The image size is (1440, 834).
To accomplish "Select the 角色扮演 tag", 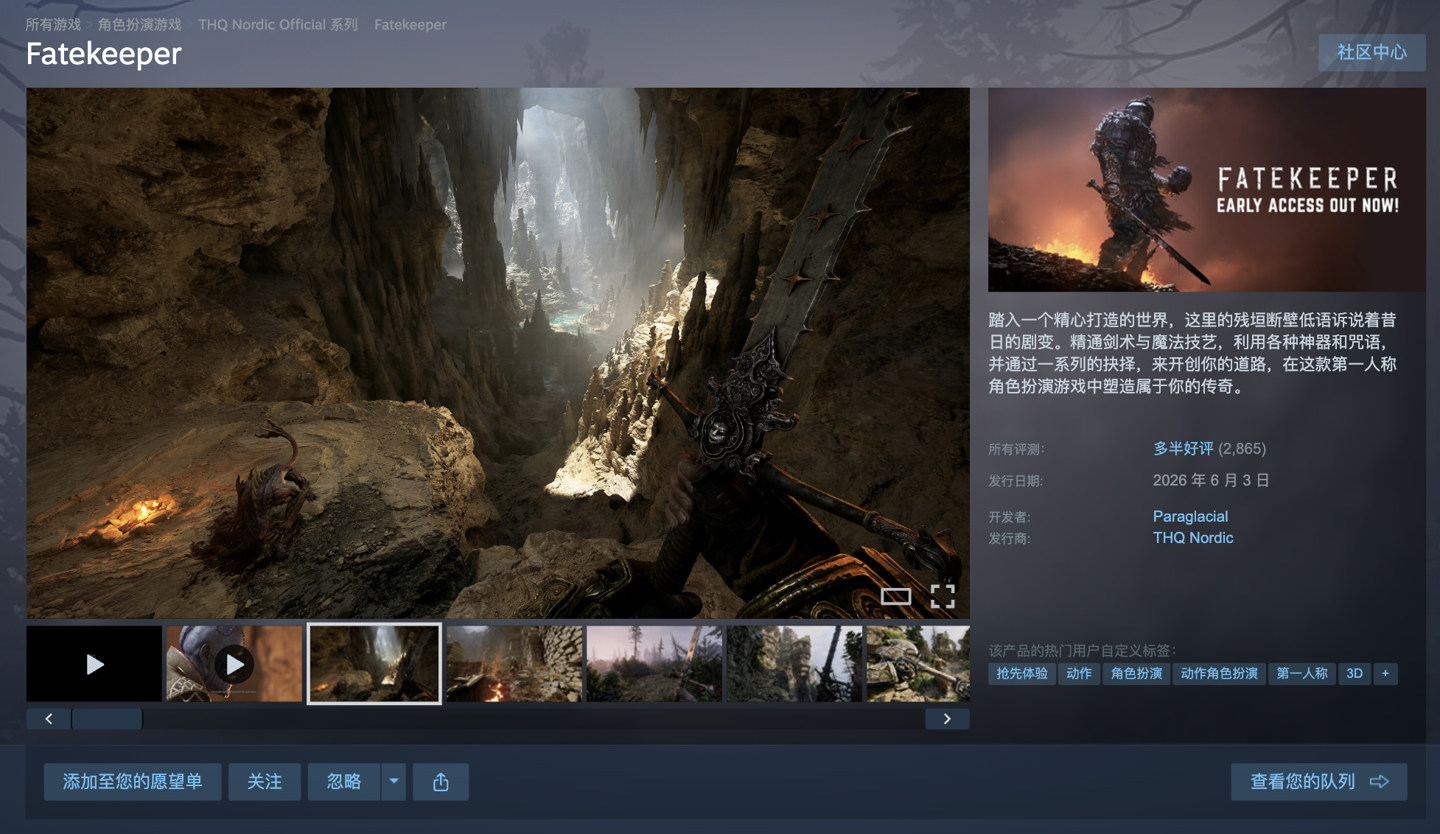I will pos(1136,674).
